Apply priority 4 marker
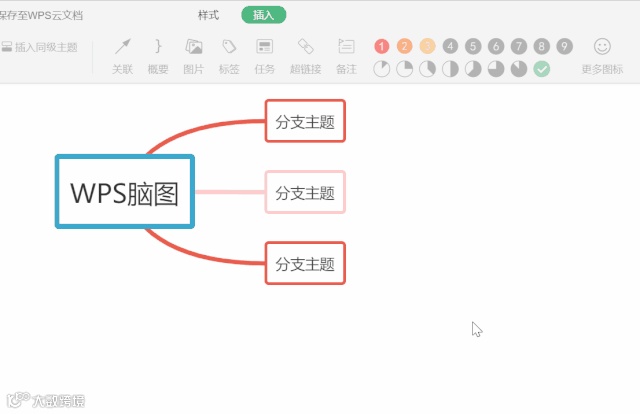The width and height of the screenshot is (640, 414). tap(450, 46)
